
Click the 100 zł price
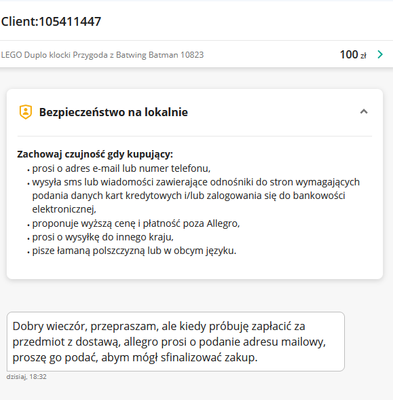(x=353, y=54)
